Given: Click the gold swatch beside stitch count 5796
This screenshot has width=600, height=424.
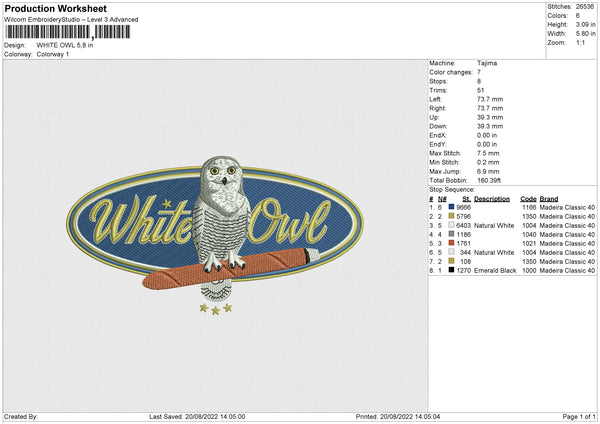Looking at the screenshot, I should [451, 216].
